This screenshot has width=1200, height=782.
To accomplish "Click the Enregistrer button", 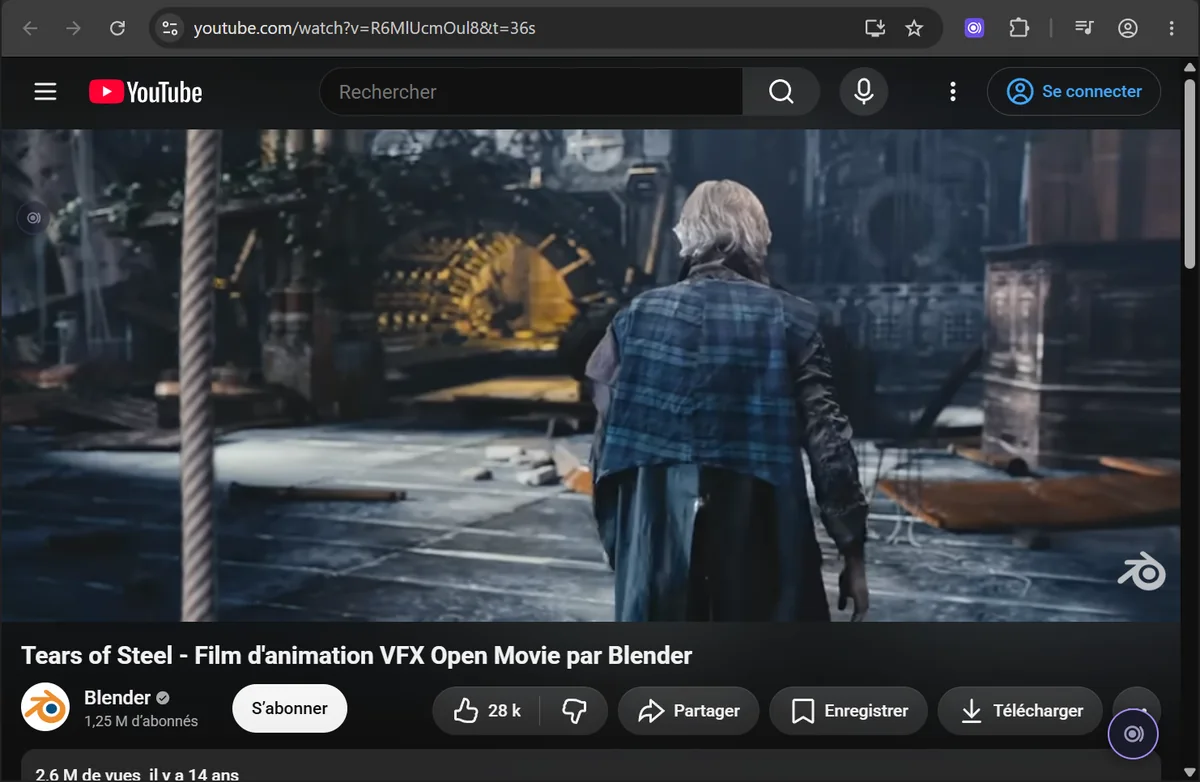I will click(x=849, y=711).
